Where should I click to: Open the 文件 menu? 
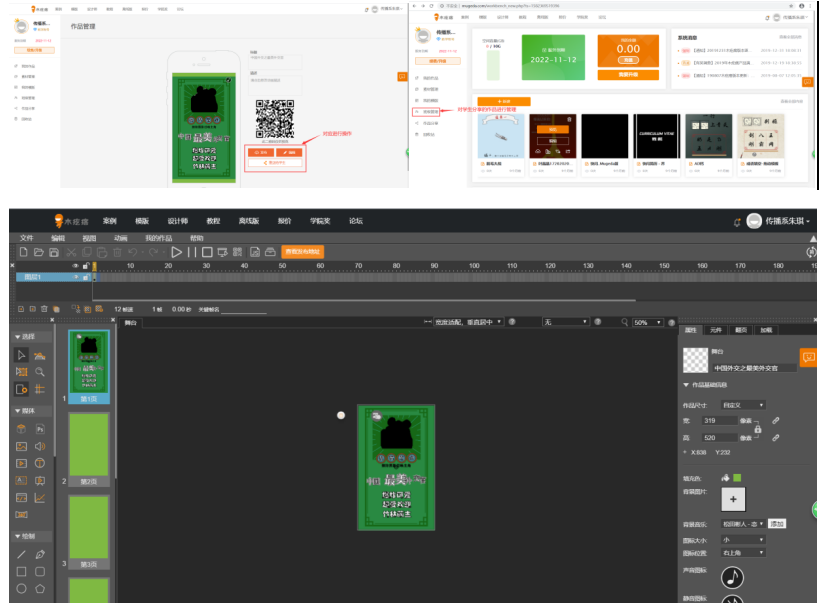tap(27, 239)
